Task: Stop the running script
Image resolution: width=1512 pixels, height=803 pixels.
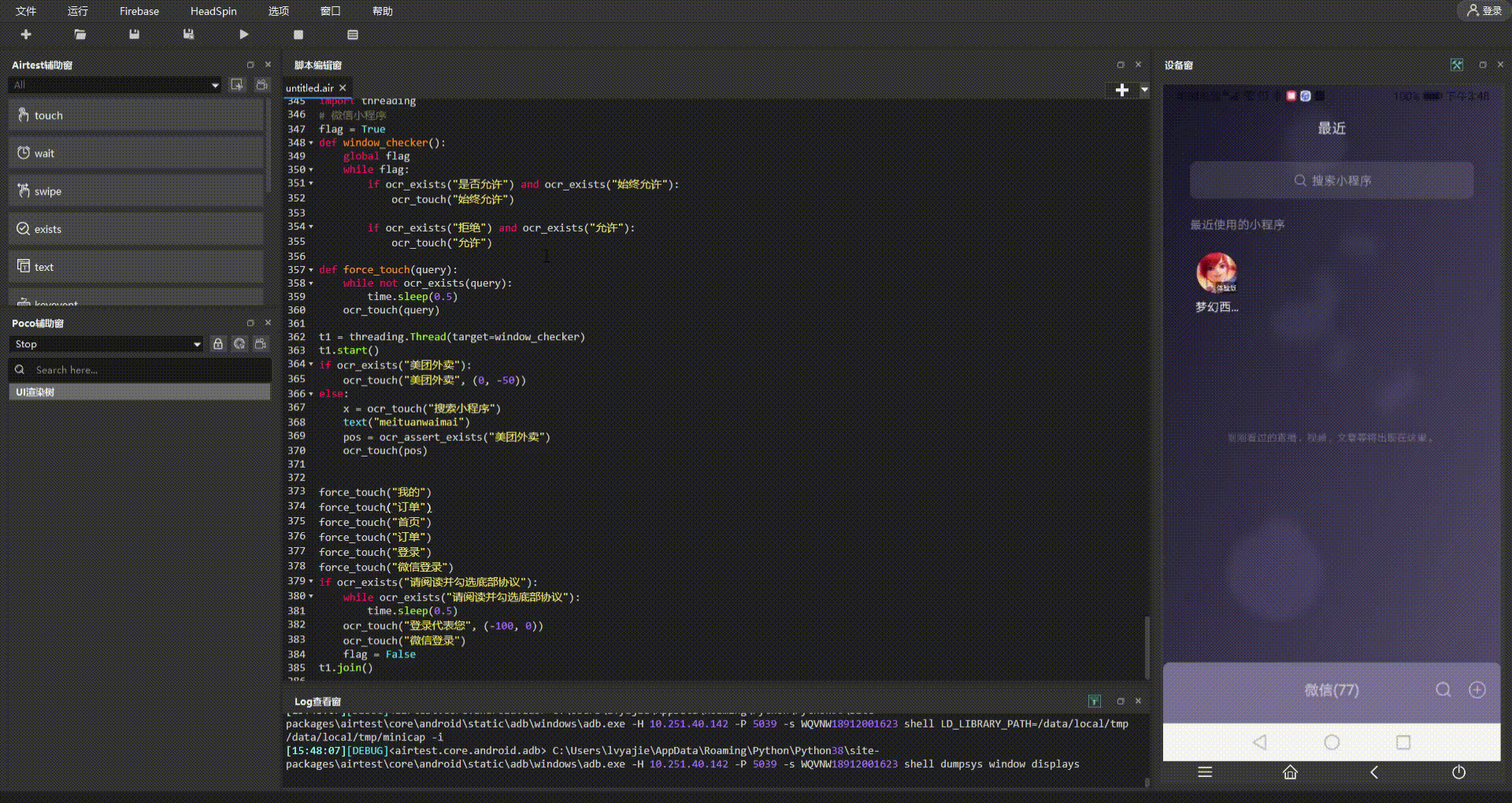Action: click(298, 35)
